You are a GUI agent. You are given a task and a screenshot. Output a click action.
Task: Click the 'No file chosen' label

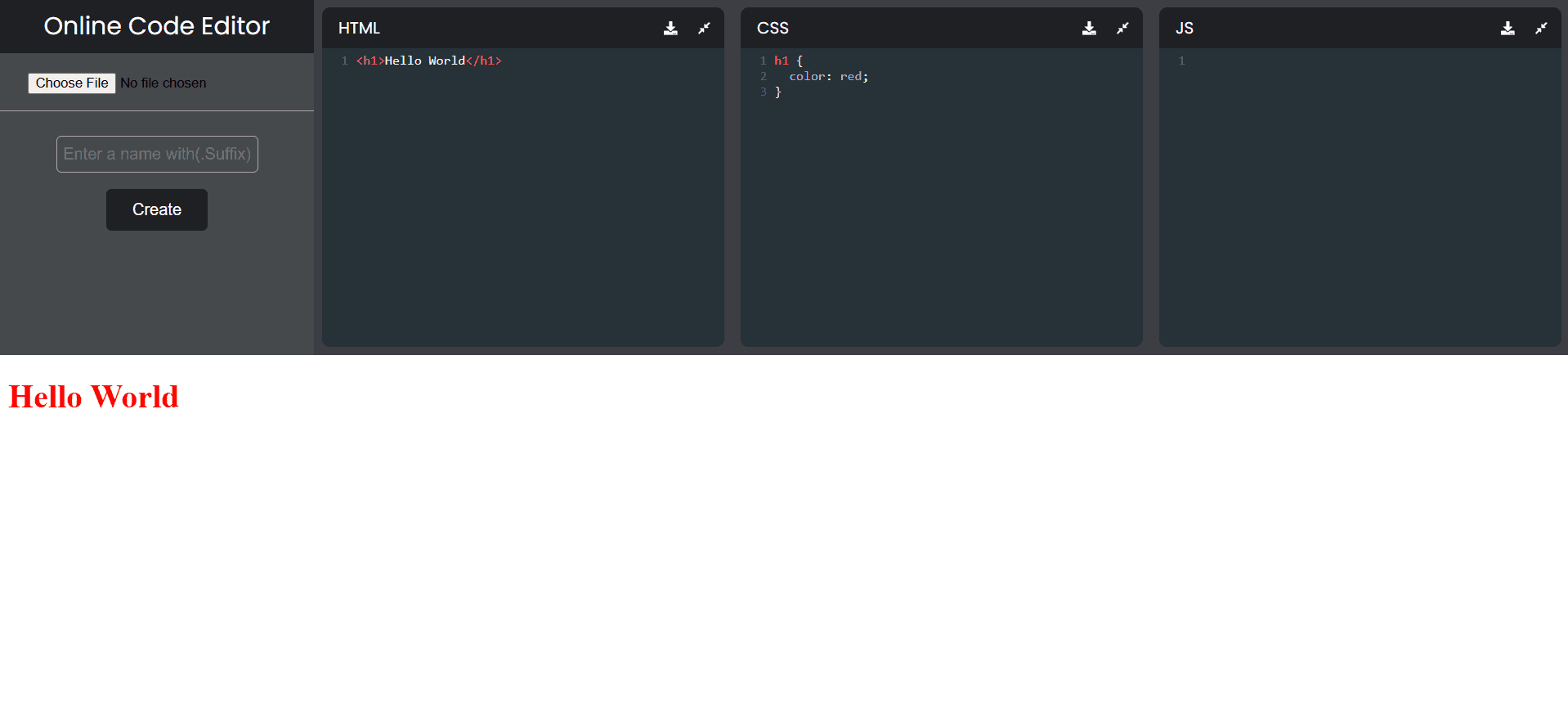[x=164, y=83]
